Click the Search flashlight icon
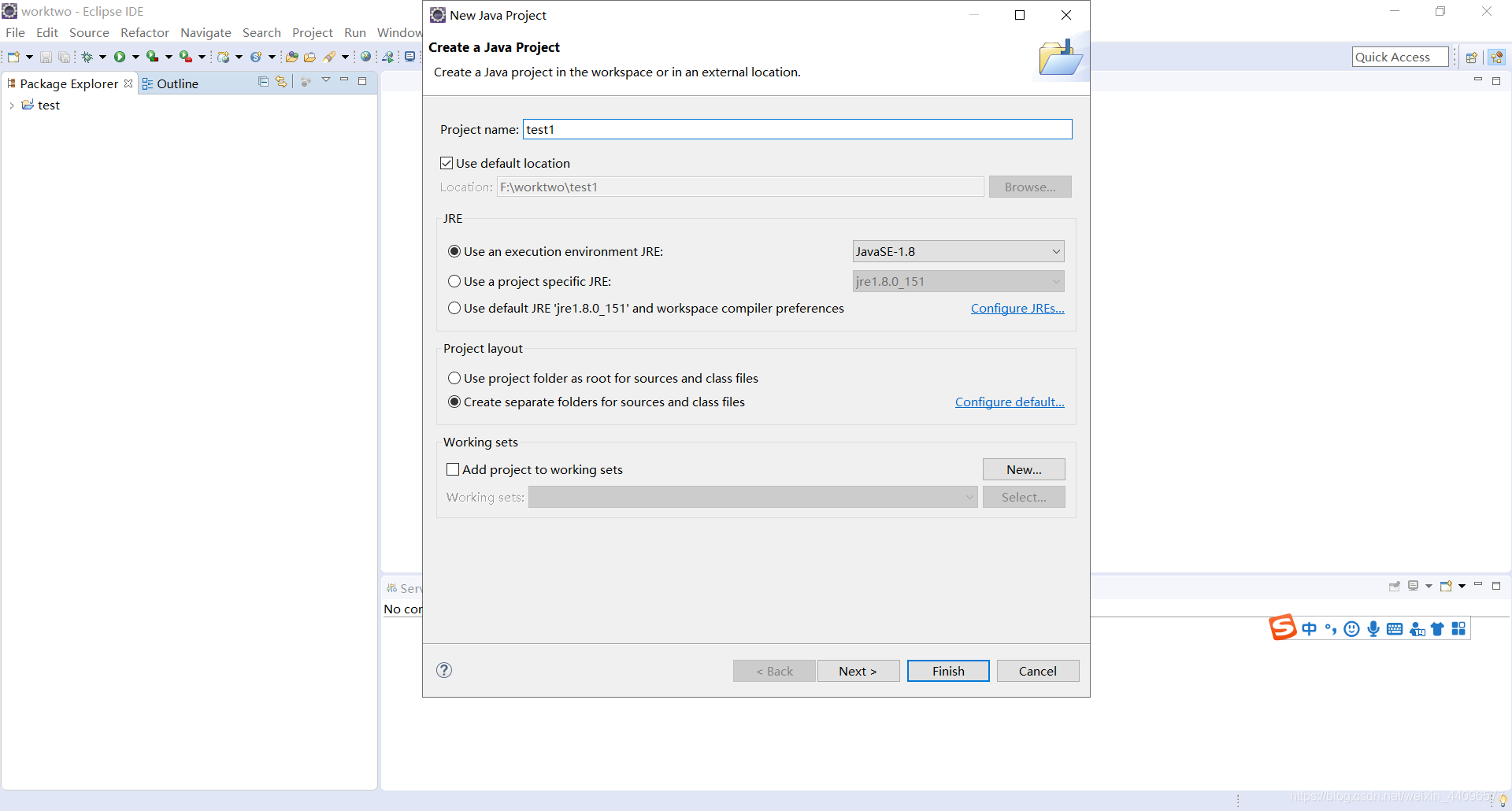 [330, 57]
